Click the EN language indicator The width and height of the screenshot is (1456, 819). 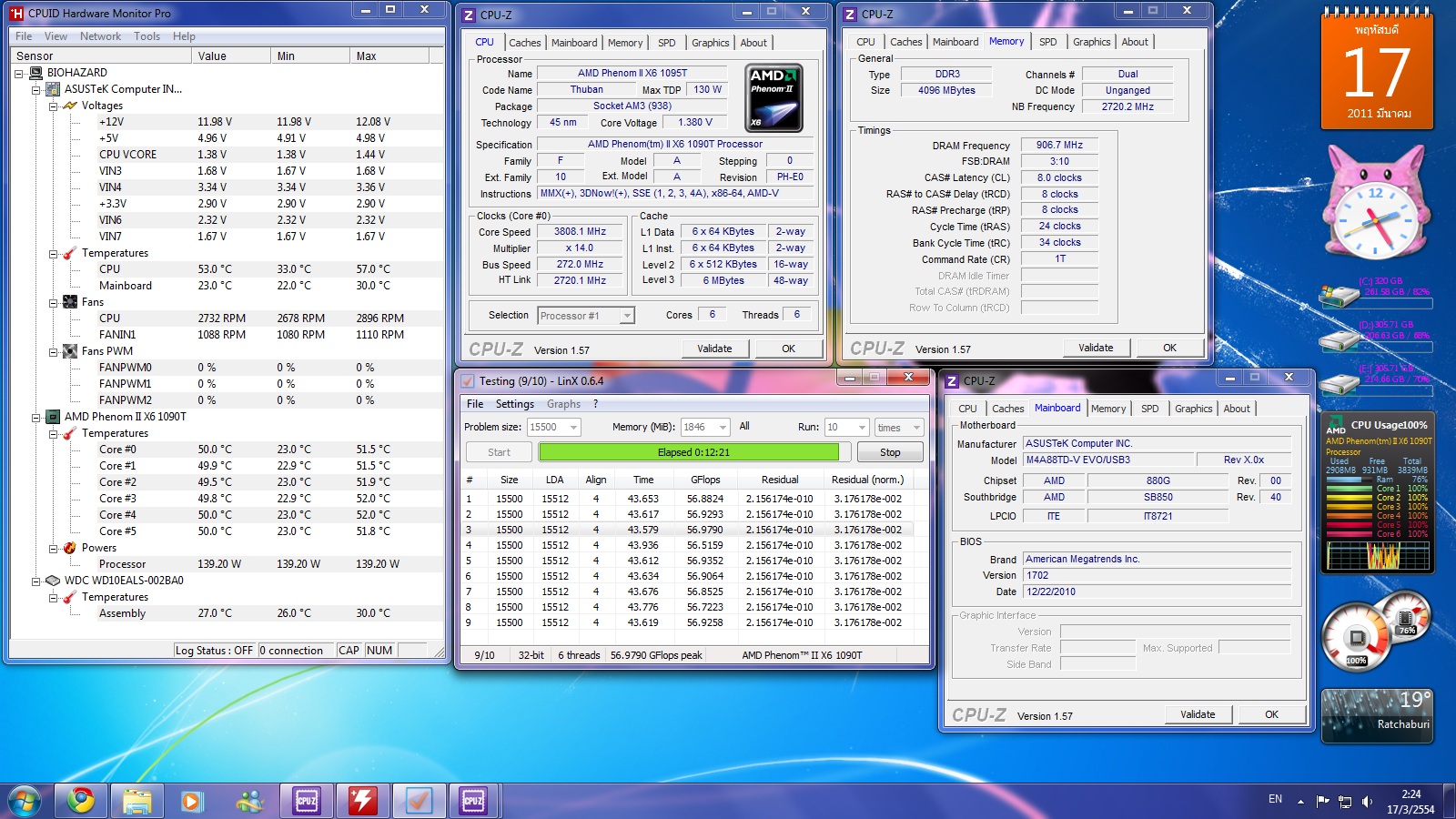click(1275, 799)
